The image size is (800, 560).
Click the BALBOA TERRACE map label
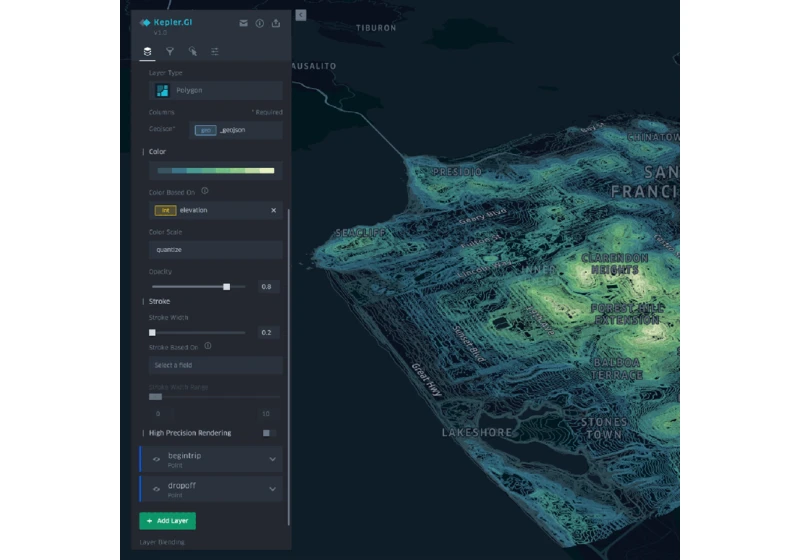click(617, 369)
